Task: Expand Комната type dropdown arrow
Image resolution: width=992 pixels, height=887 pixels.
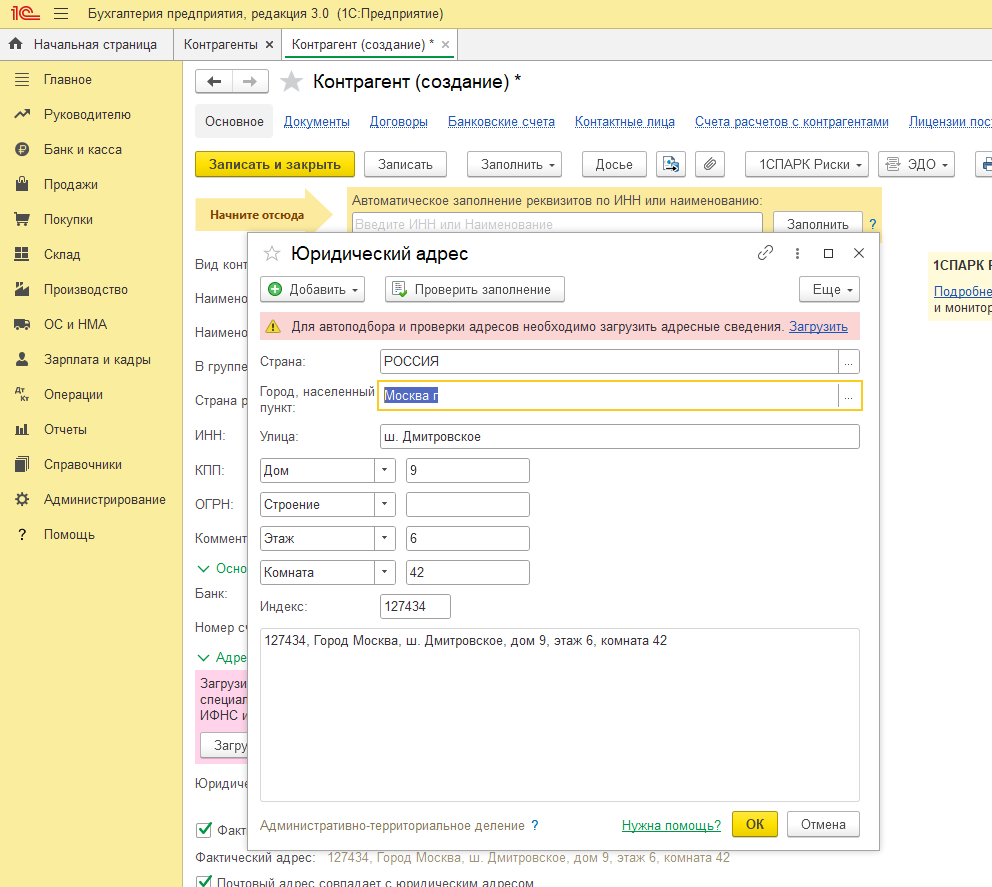Action: [385, 573]
